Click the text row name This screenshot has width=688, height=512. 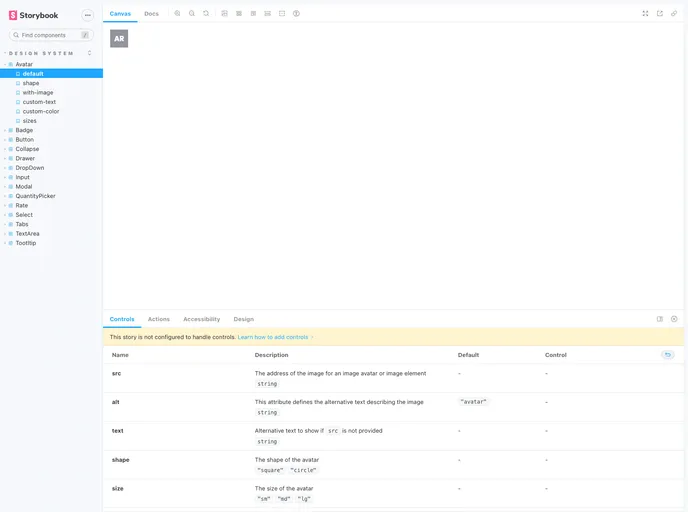(x=118, y=431)
